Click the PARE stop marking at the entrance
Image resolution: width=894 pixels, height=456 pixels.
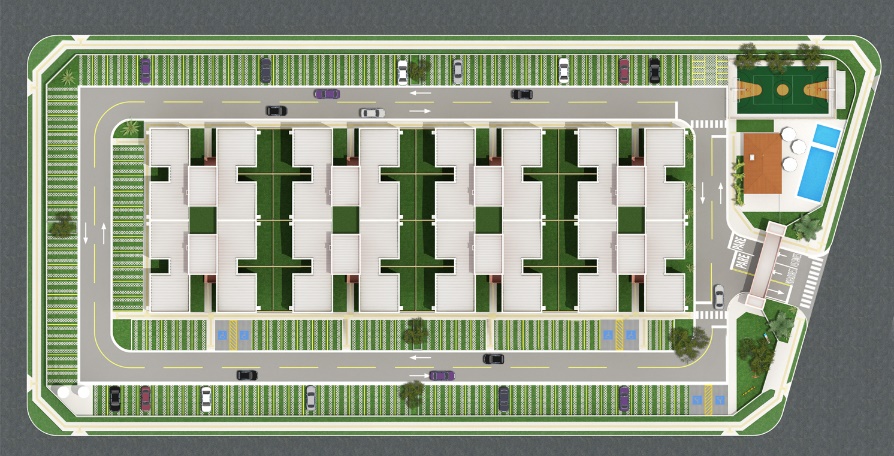coord(737,247)
